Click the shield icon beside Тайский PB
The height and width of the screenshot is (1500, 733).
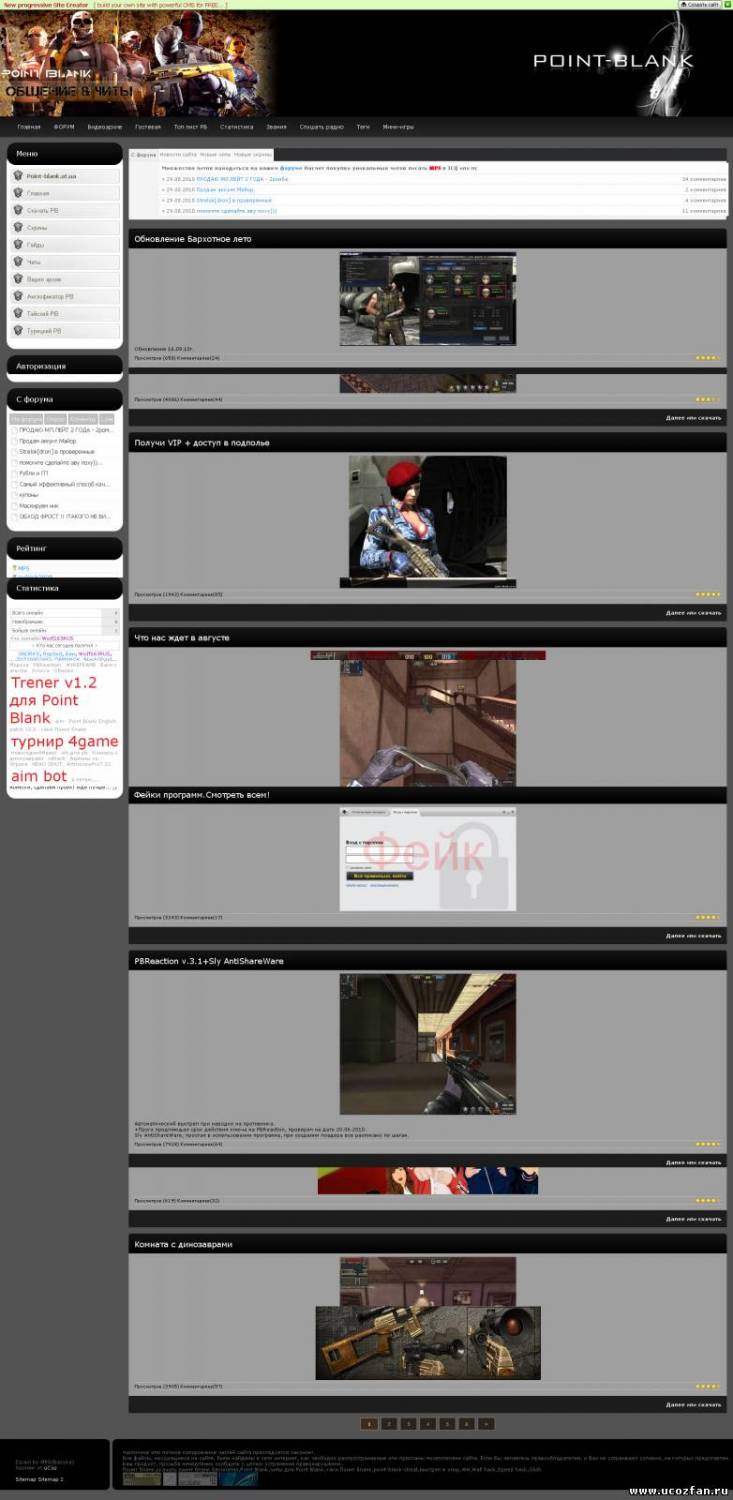(18, 313)
